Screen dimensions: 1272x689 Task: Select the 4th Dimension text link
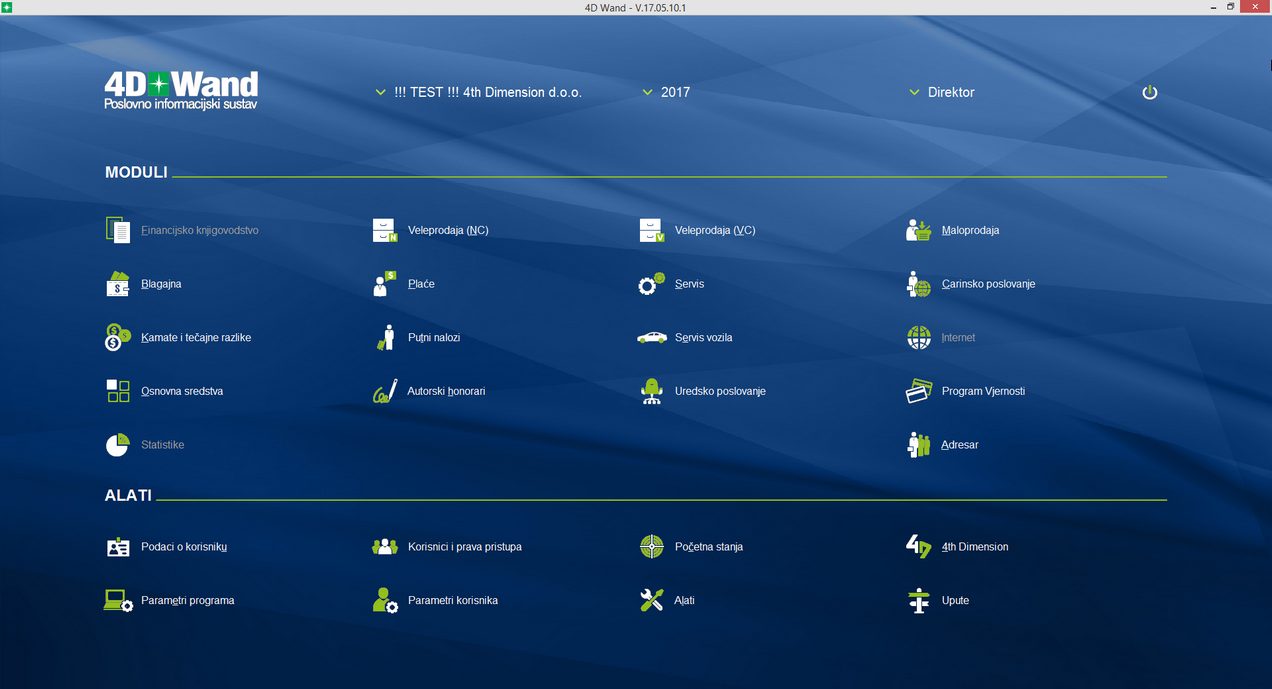pyautogui.click(x=975, y=547)
